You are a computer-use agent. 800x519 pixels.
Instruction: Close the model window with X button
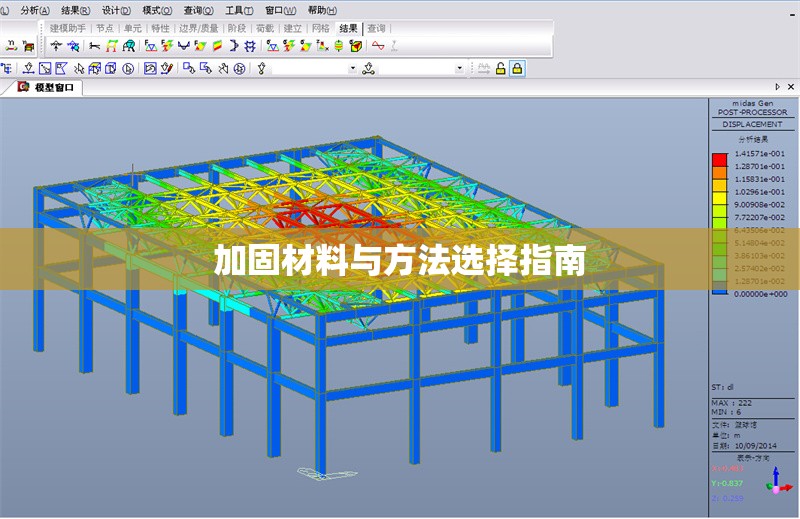tap(790, 88)
